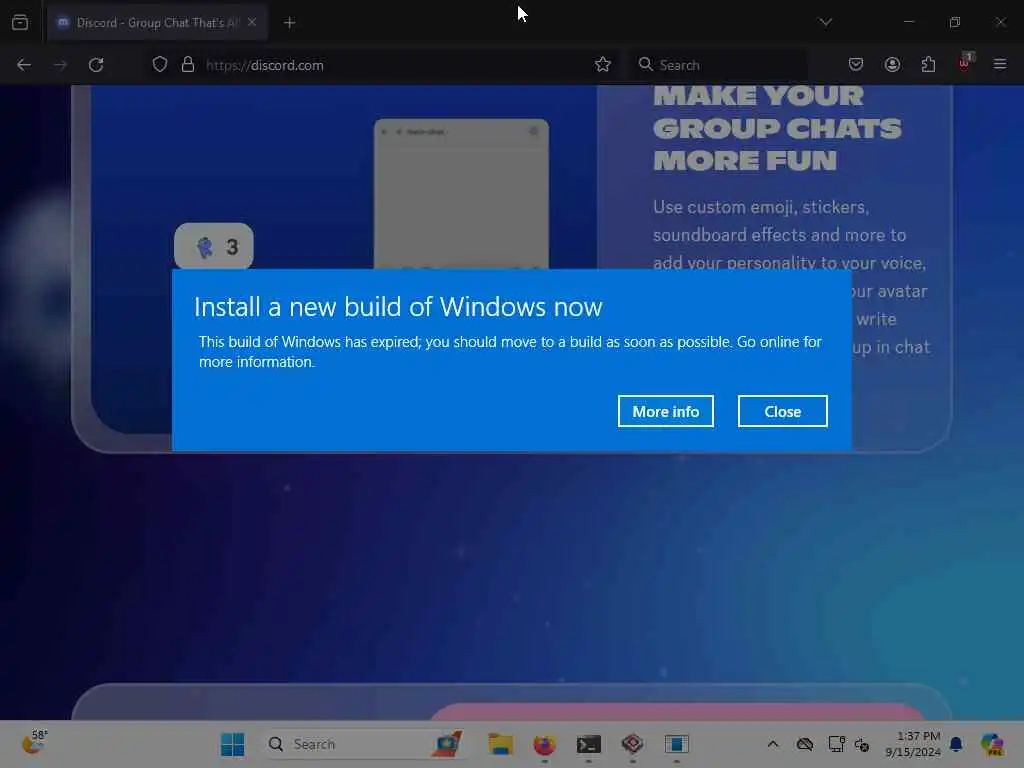Close the Discord browser tab

pyautogui.click(x=252, y=22)
